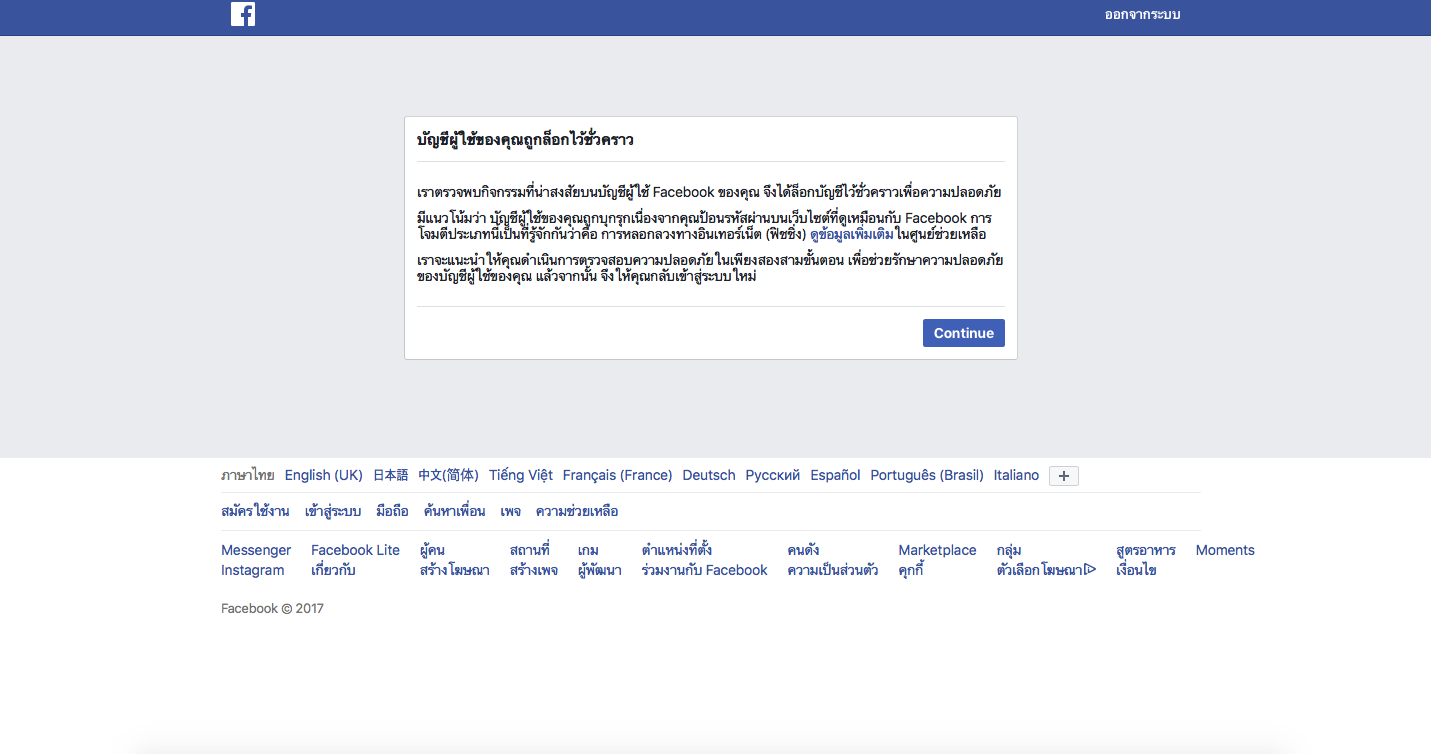Open the เกม games link
Screen dimensions: 1431x754
click(x=589, y=550)
